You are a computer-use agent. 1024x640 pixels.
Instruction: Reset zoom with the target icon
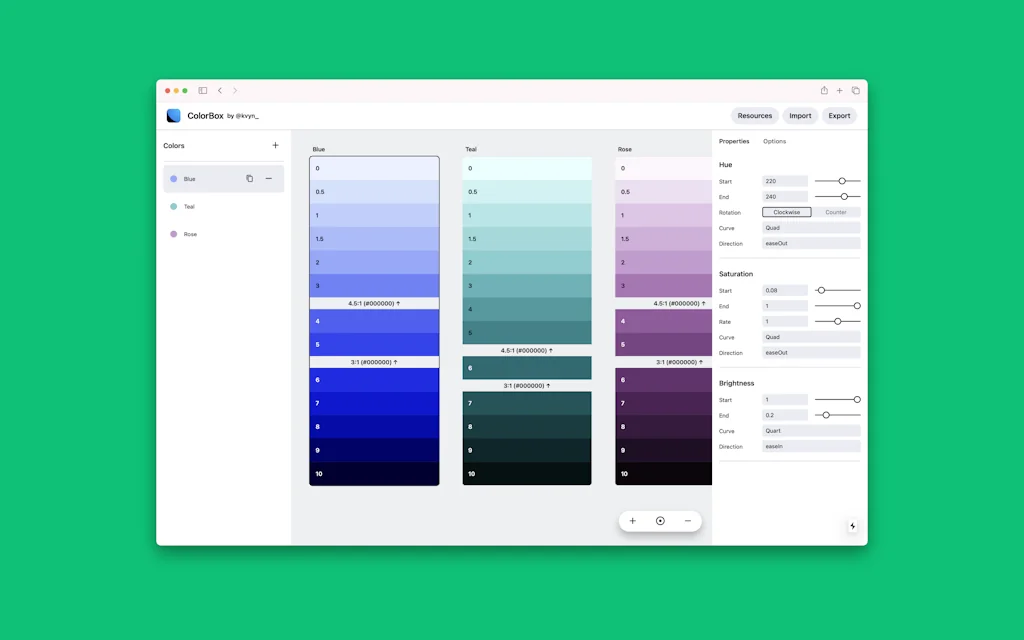click(x=660, y=520)
